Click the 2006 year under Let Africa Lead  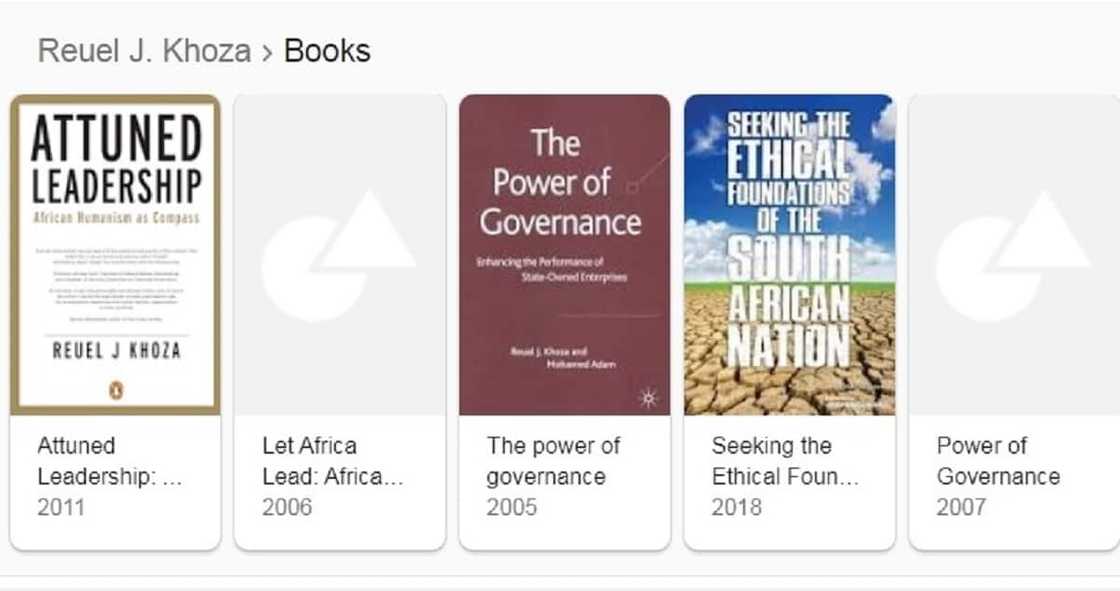click(x=287, y=508)
